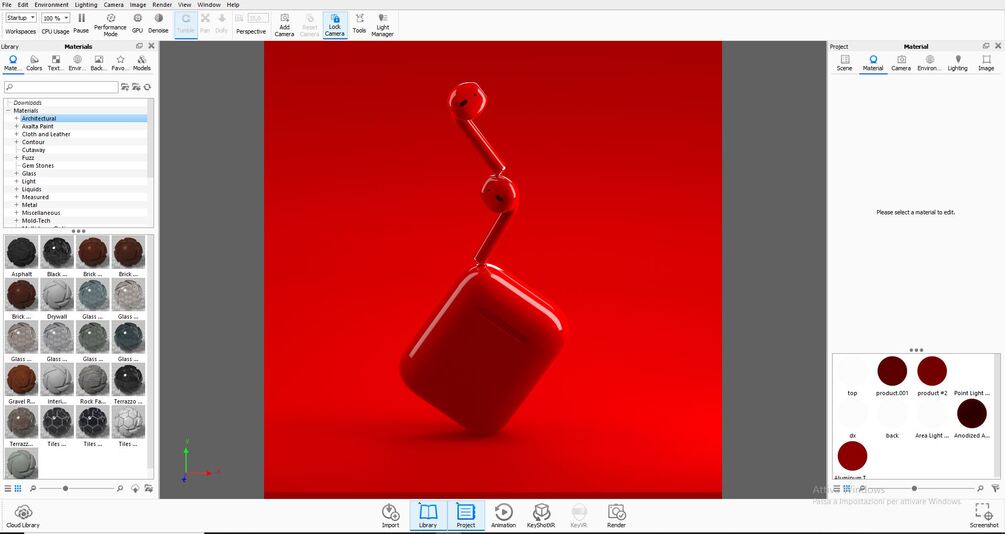
Task: Switch to library Favorites tab
Action: (x=120, y=63)
